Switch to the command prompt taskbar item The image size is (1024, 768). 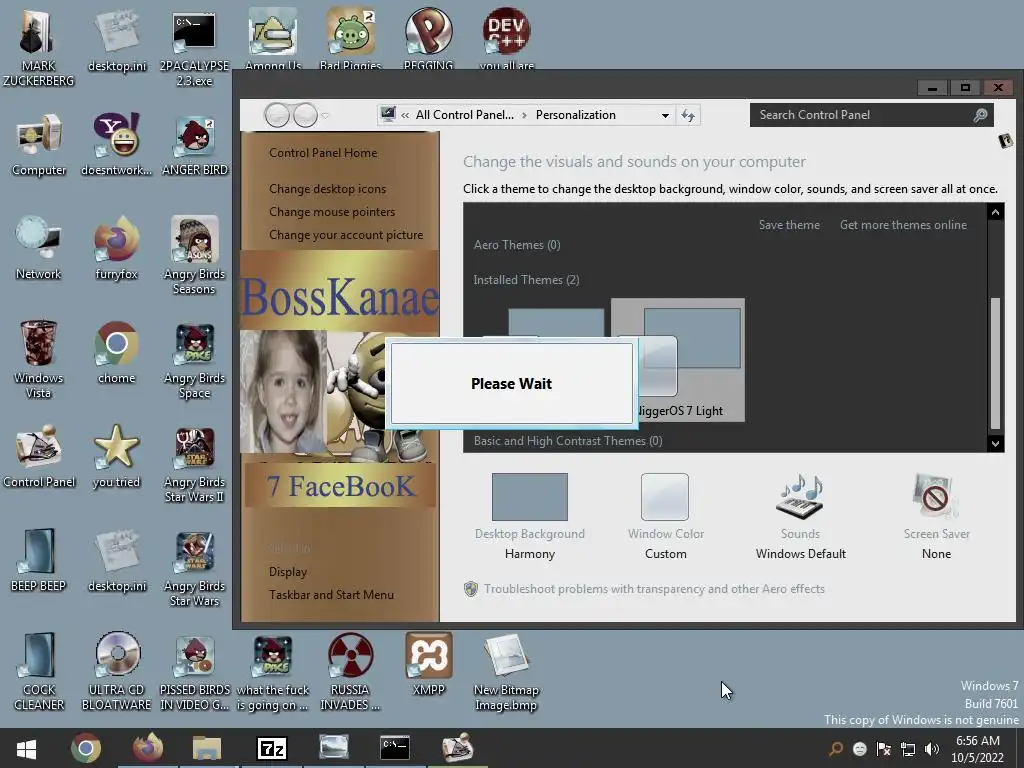tap(395, 748)
